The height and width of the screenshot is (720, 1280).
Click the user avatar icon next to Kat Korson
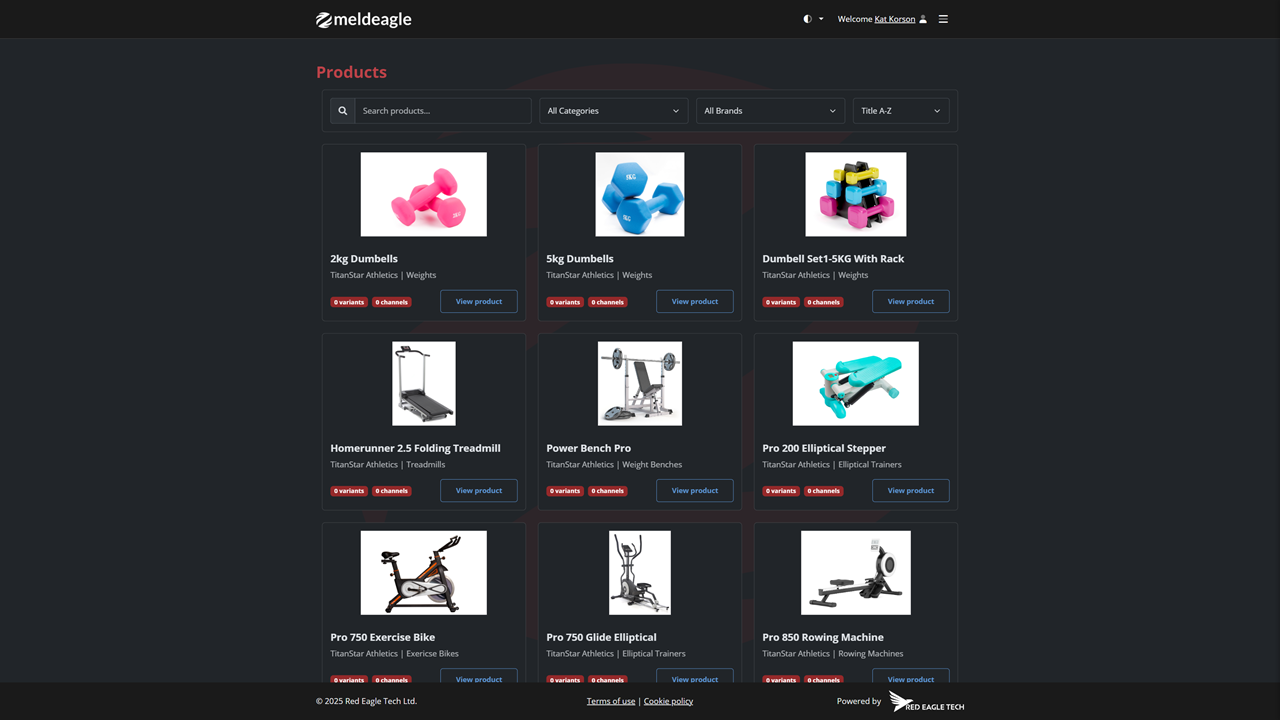click(921, 18)
